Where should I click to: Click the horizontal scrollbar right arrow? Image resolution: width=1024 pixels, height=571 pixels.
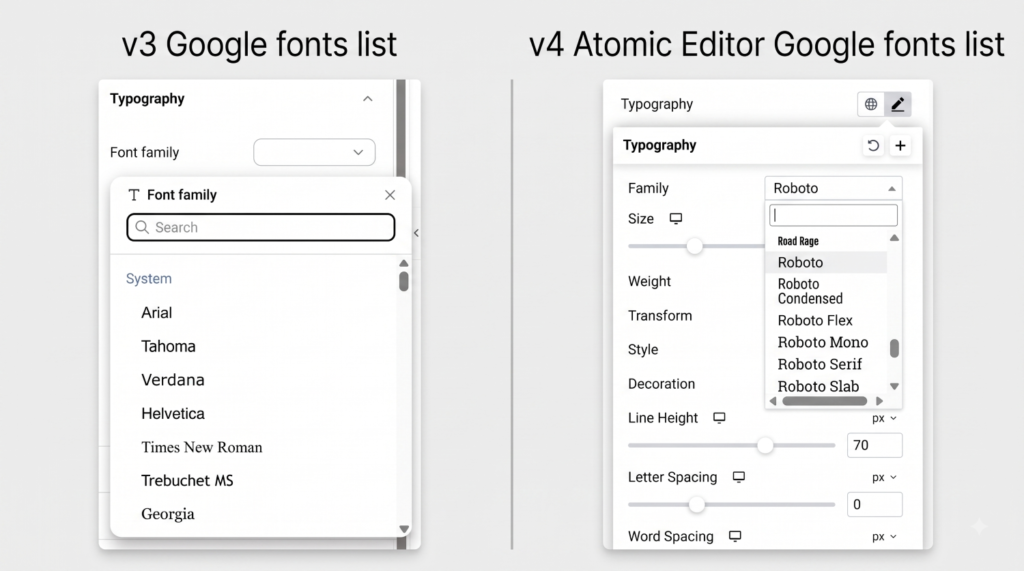[879, 401]
